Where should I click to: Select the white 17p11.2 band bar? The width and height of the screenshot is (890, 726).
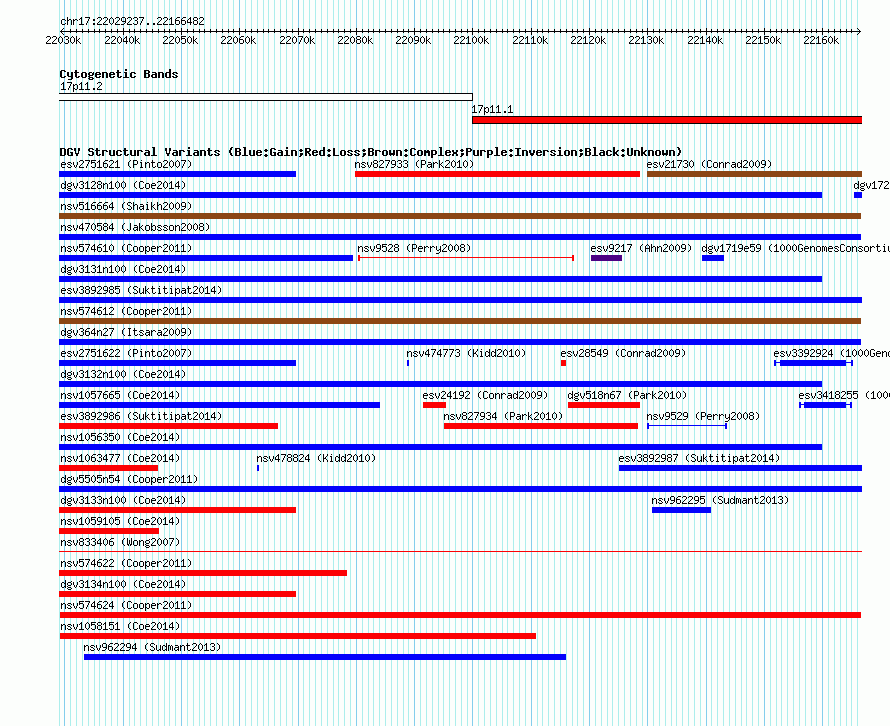[266, 97]
